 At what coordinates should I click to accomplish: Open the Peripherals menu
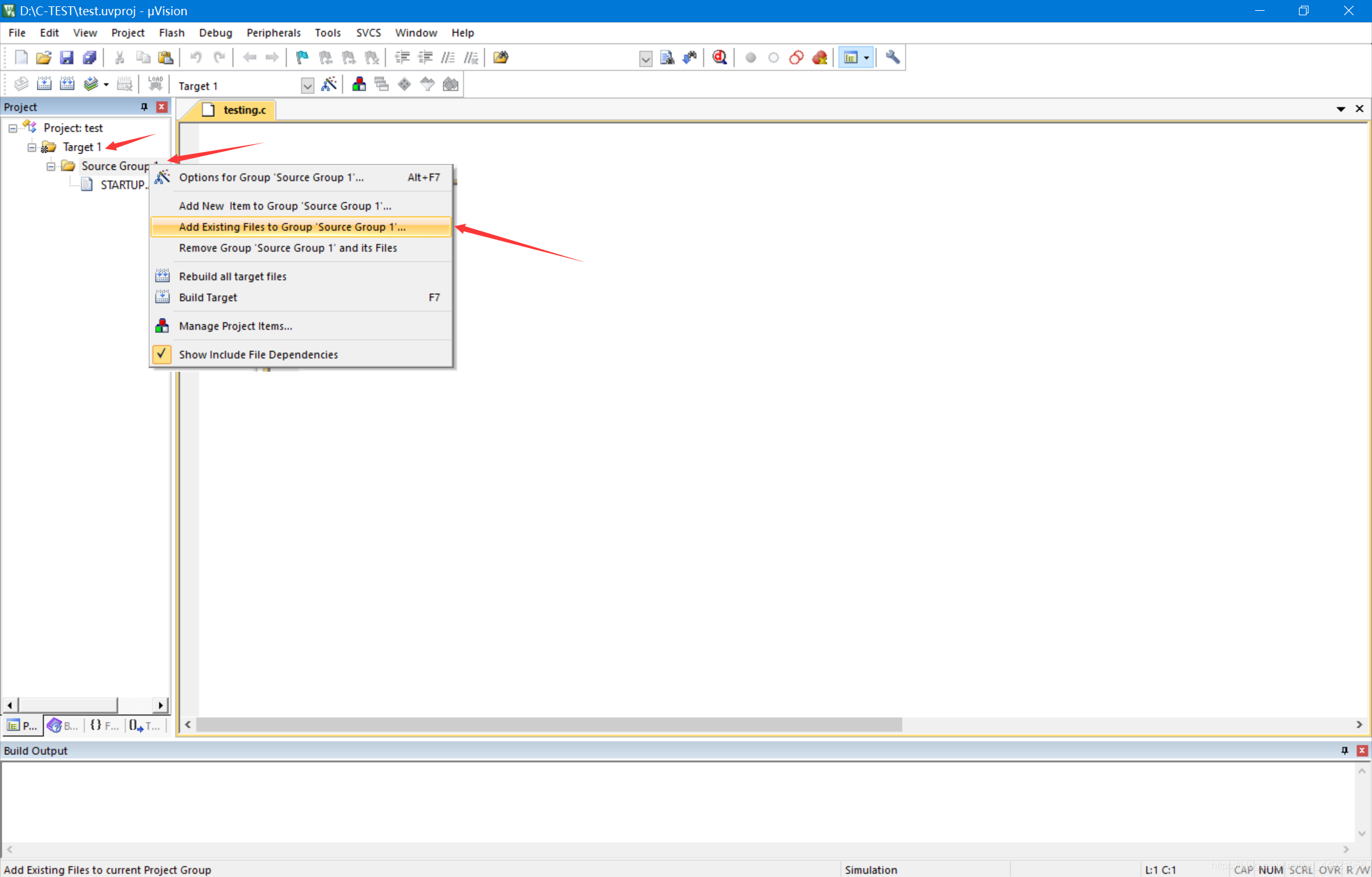[x=273, y=32]
